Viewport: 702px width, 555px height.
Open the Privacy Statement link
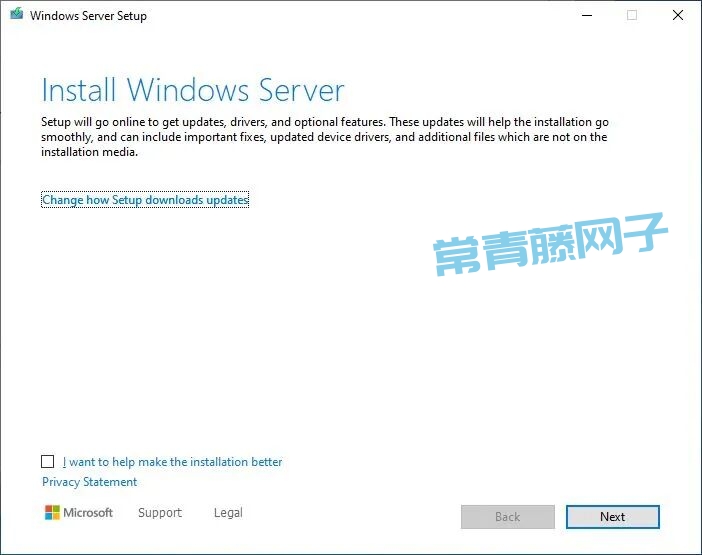[x=89, y=482]
